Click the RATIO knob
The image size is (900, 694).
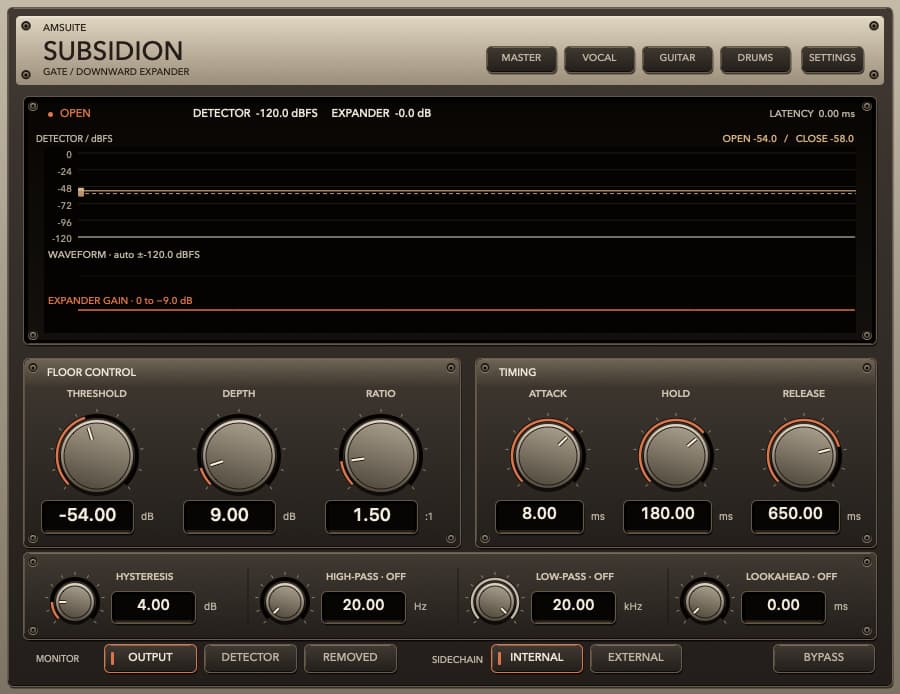click(381, 455)
